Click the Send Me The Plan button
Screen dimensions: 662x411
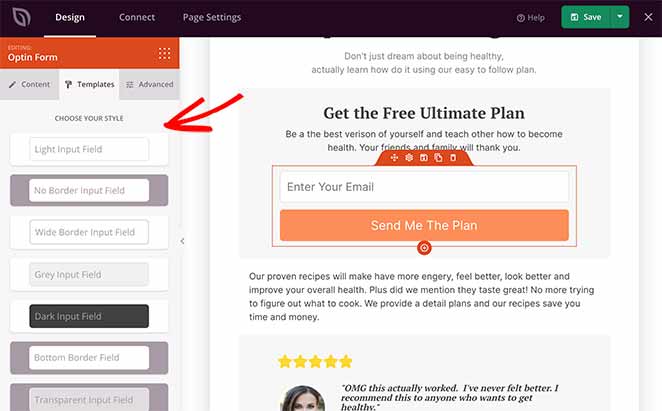pyautogui.click(x=424, y=225)
